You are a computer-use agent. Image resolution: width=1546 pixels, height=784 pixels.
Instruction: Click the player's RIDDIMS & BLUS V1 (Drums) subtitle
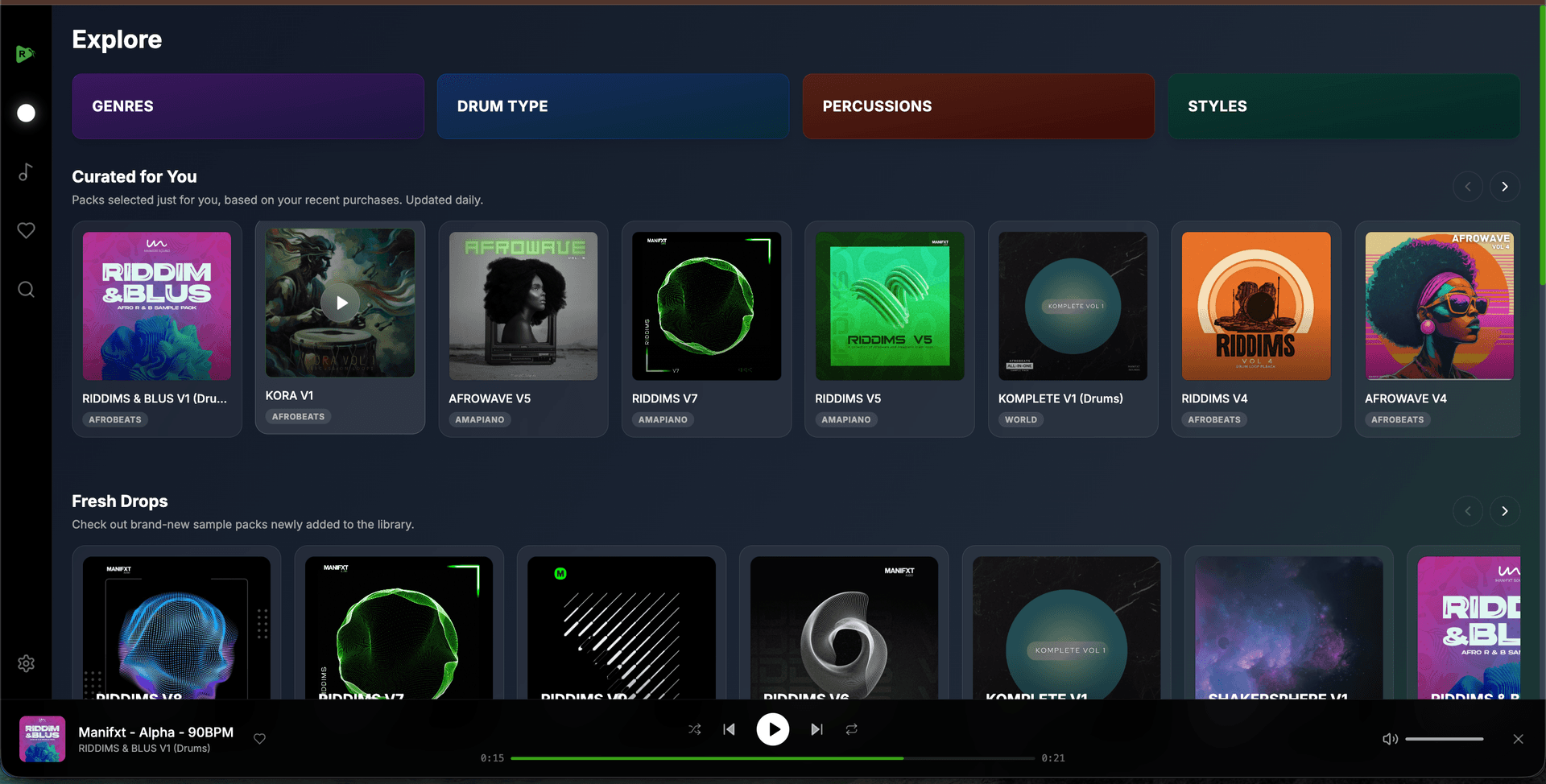[x=144, y=749]
